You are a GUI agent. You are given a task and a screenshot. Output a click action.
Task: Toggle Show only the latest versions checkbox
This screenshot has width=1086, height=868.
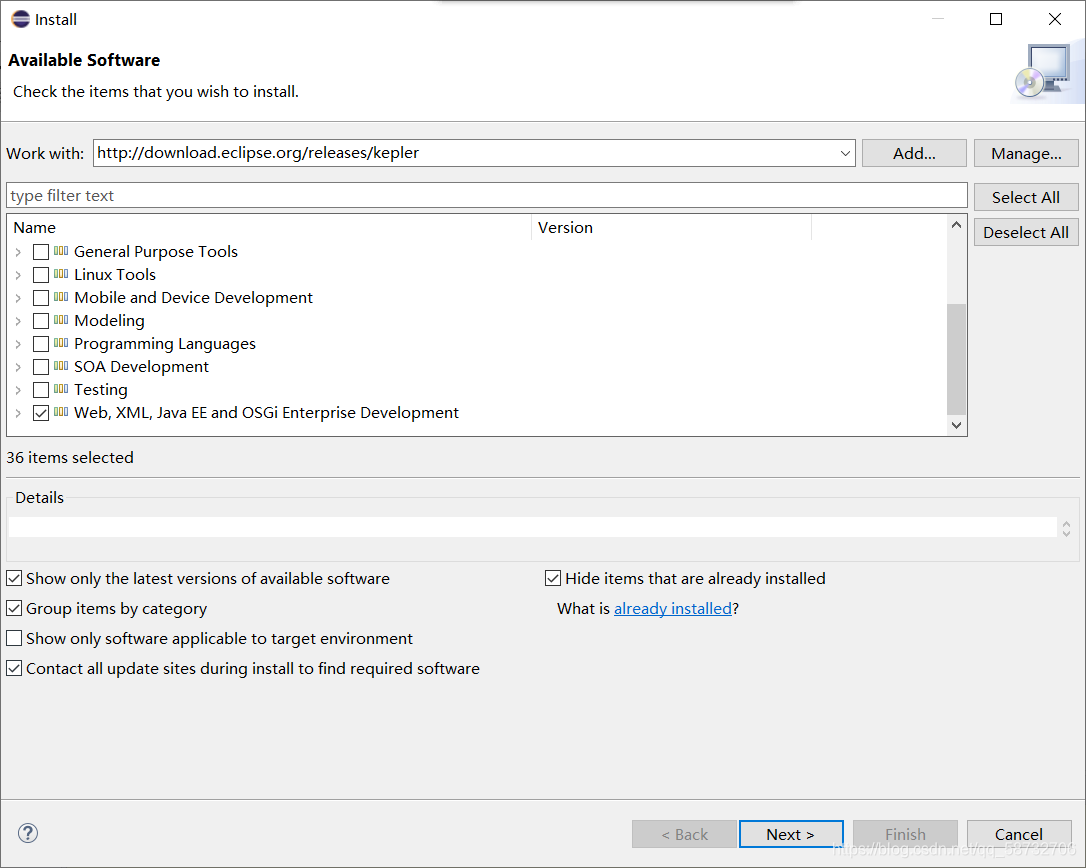(x=14, y=578)
